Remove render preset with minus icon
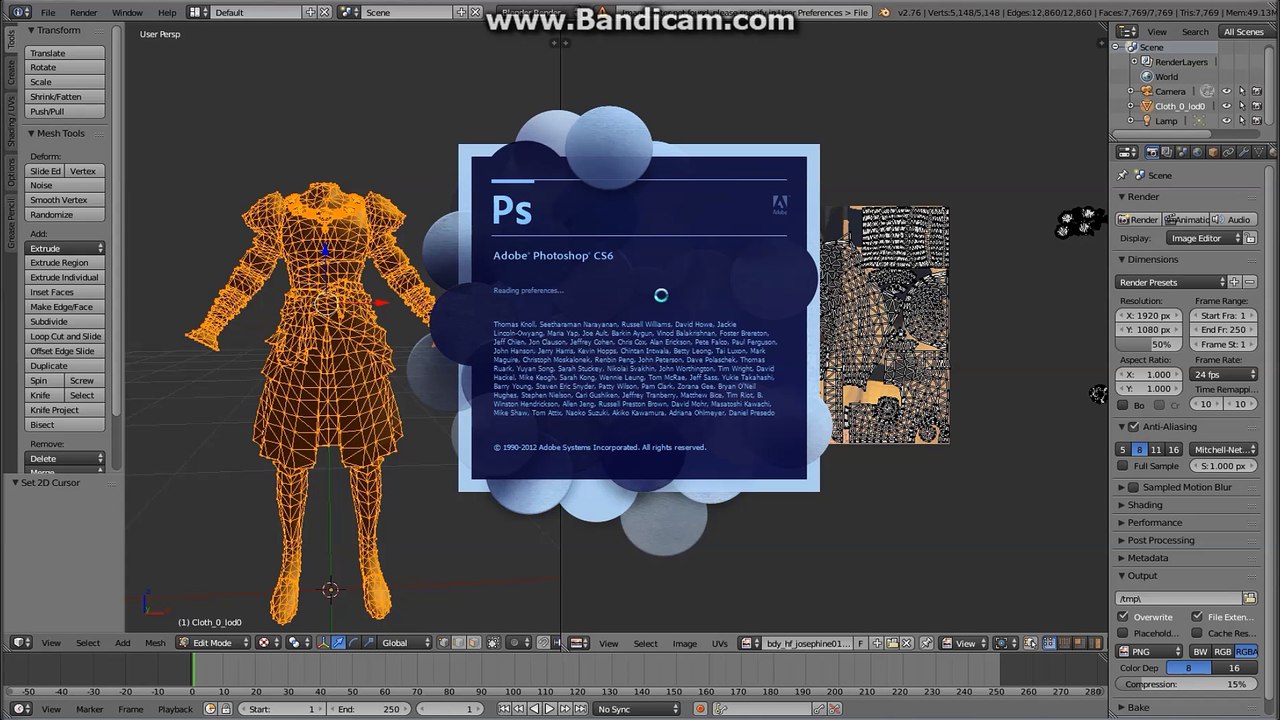Image resolution: width=1280 pixels, height=720 pixels. [1249, 282]
